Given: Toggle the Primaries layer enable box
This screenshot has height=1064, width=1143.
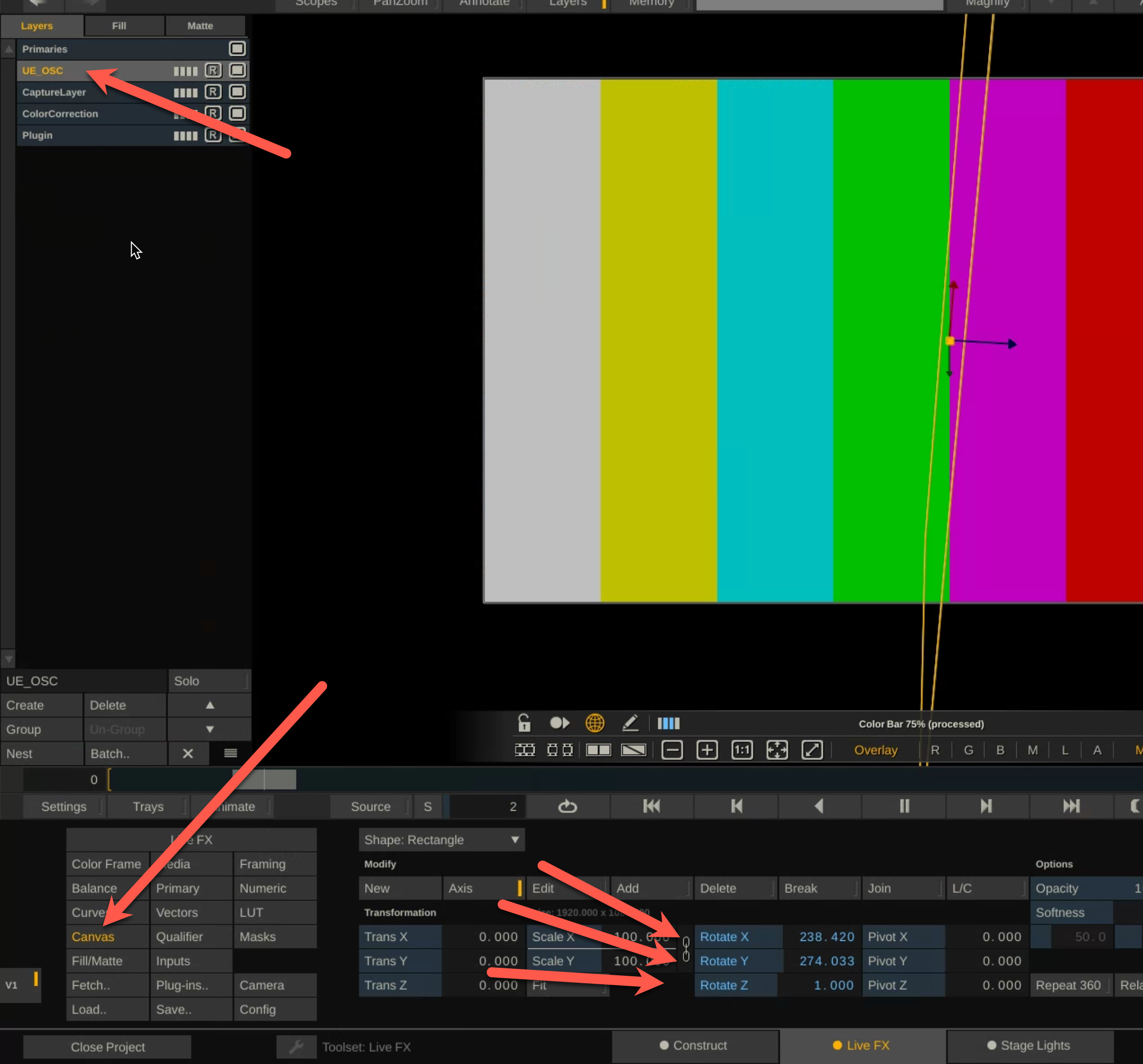Looking at the screenshot, I should pos(237,49).
